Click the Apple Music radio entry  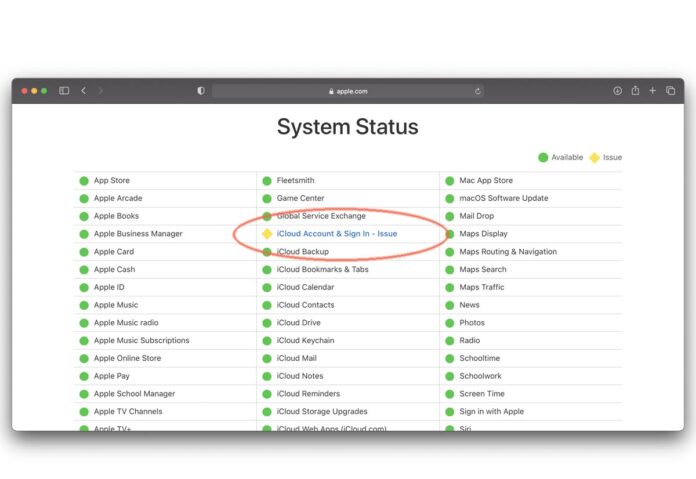(126, 323)
